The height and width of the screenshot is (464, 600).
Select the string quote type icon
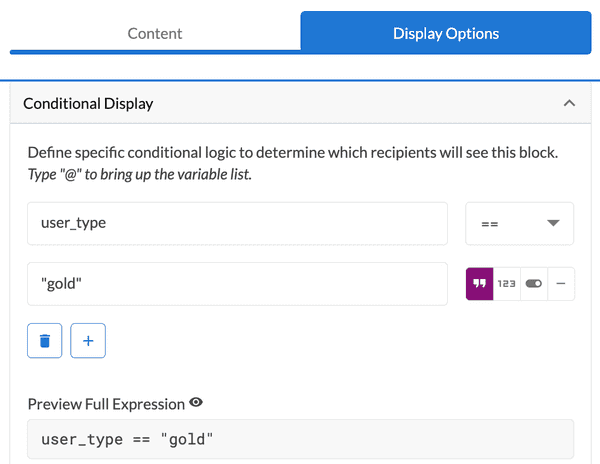[x=479, y=284]
